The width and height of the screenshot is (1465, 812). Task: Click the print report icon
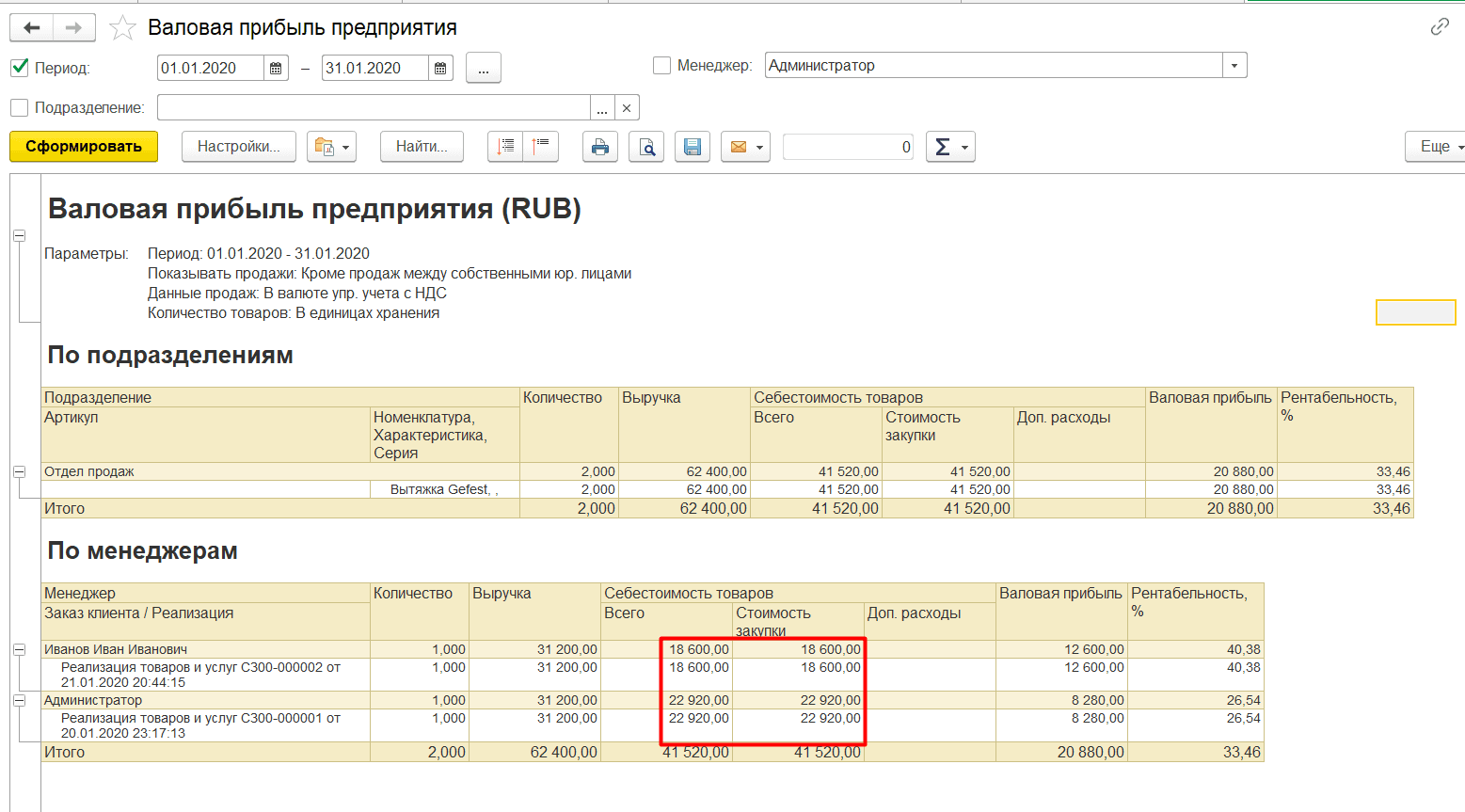point(599,147)
